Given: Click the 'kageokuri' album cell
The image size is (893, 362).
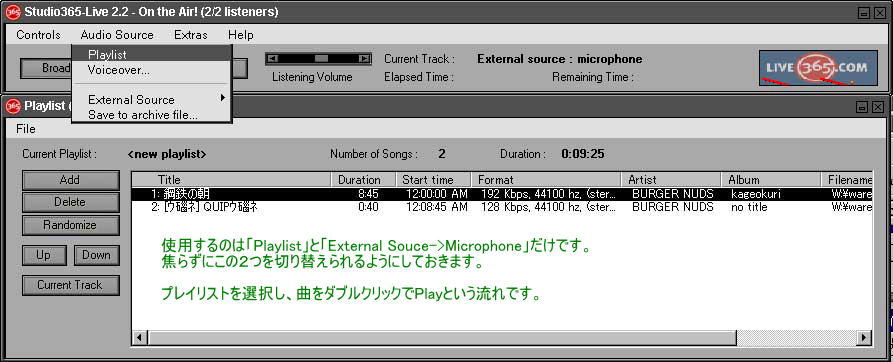Looking at the screenshot, I should 756,194.
